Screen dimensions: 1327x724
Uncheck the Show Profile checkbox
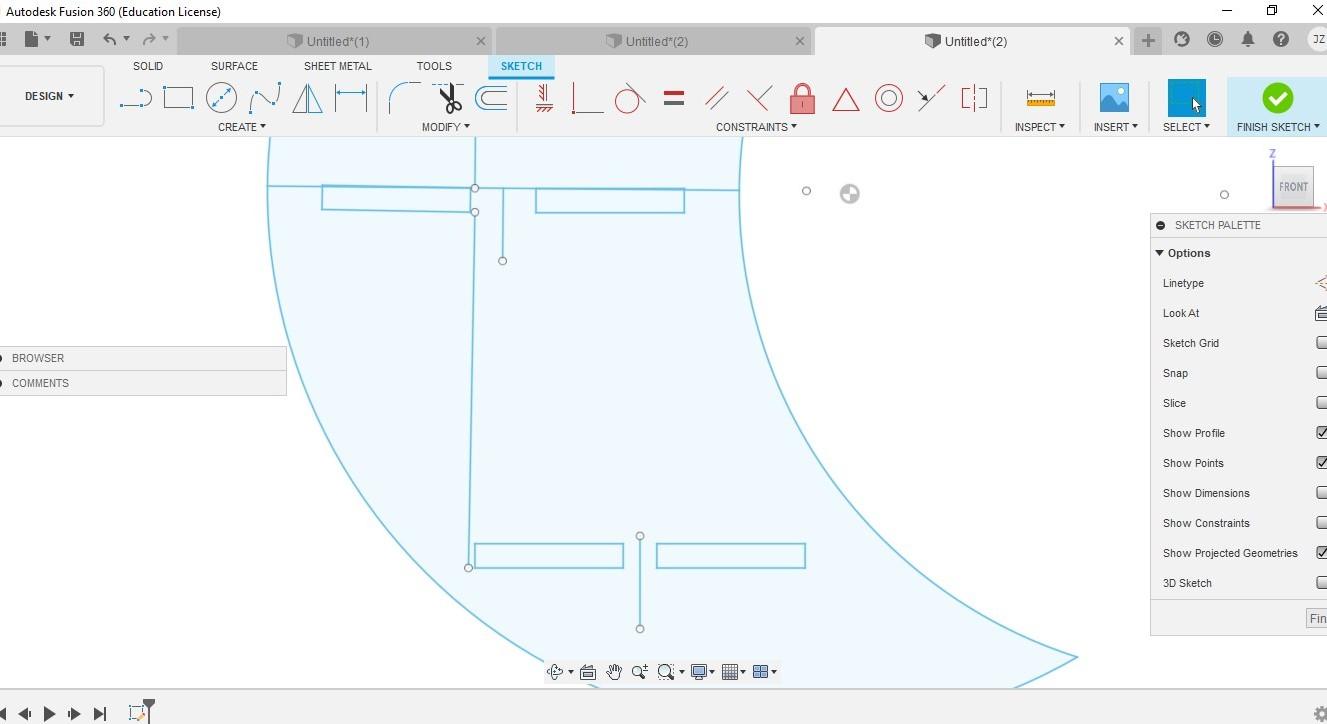(1322, 433)
